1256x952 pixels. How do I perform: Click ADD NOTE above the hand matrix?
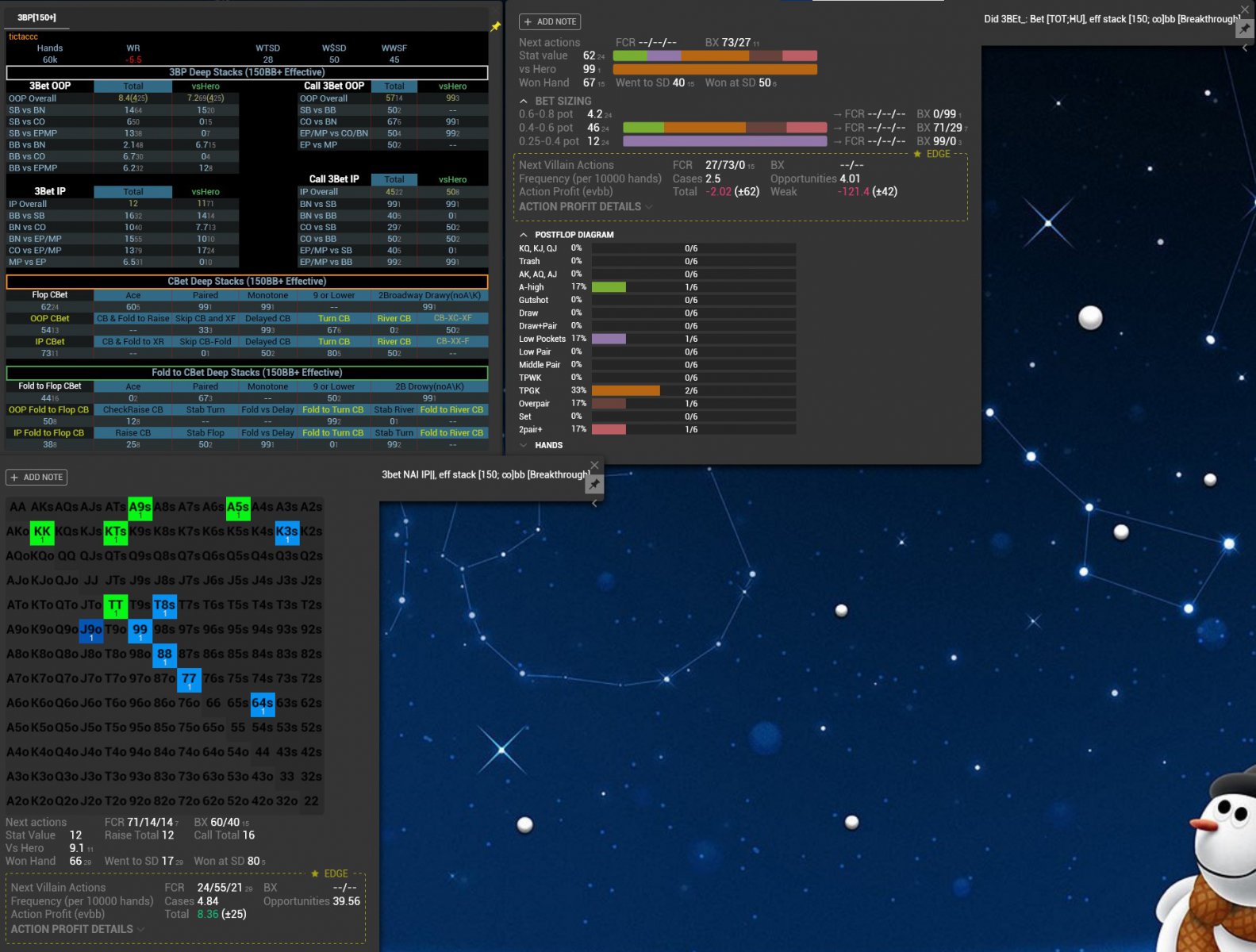click(36, 477)
